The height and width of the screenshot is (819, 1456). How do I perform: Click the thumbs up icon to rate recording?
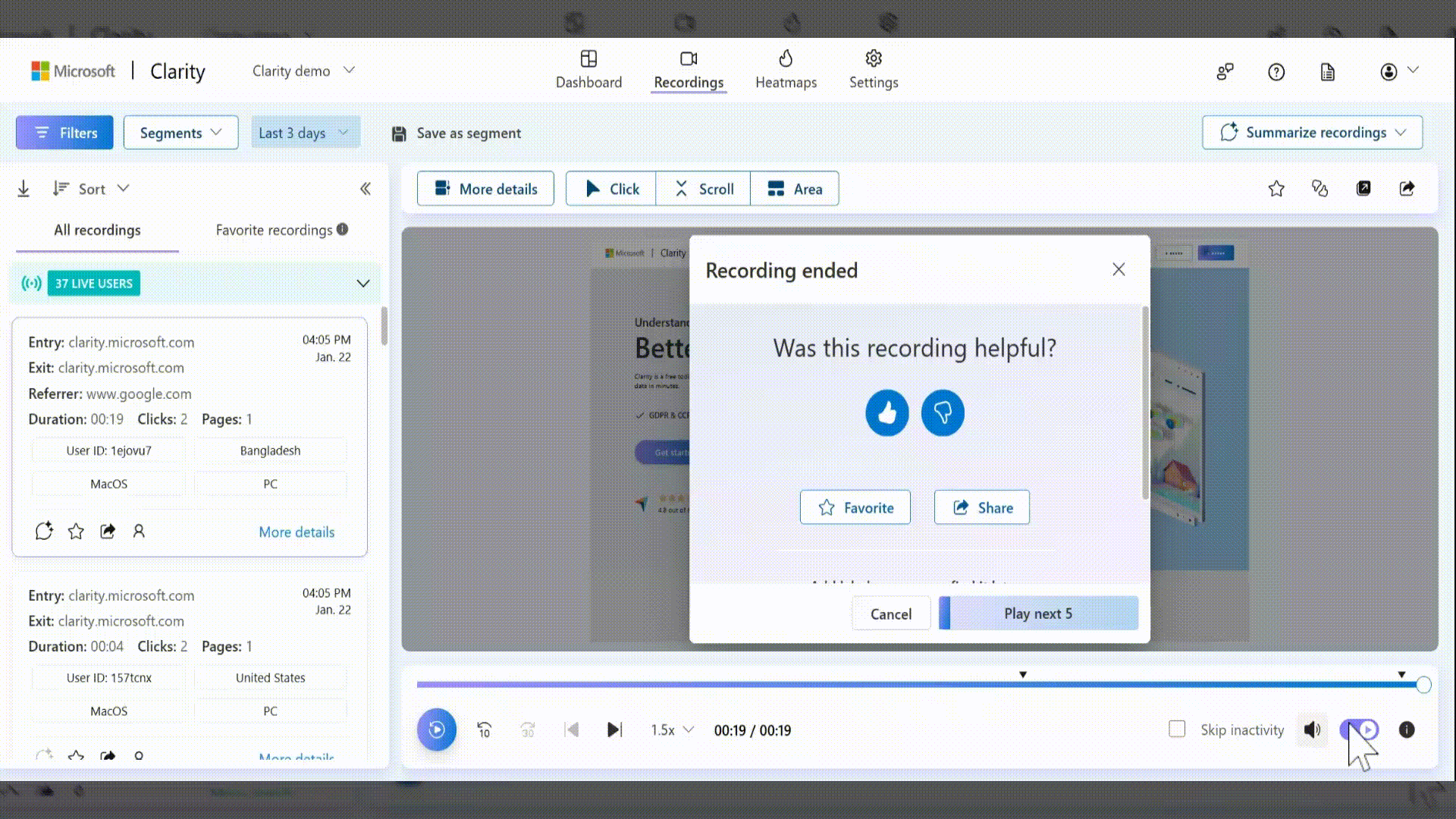tap(887, 413)
